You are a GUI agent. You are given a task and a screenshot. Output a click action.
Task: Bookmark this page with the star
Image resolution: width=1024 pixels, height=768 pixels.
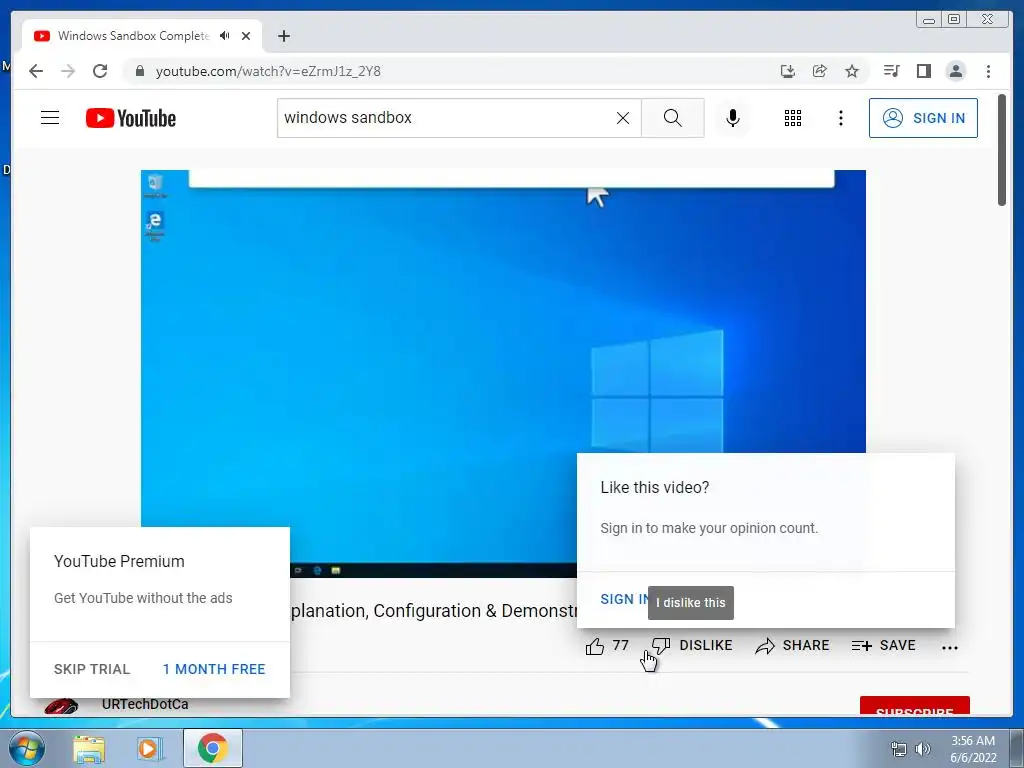(852, 71)
